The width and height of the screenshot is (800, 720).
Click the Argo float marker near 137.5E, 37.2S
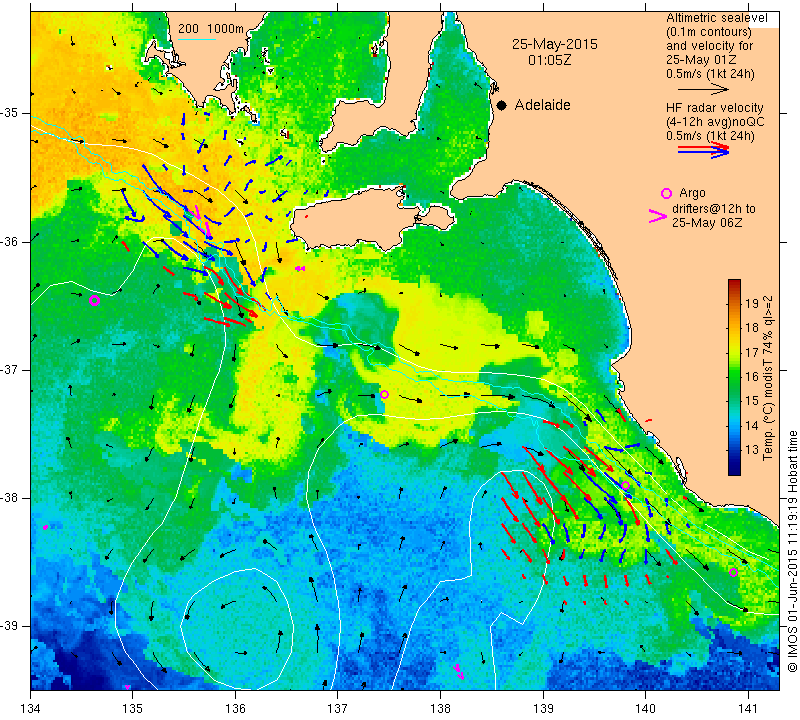384,394
